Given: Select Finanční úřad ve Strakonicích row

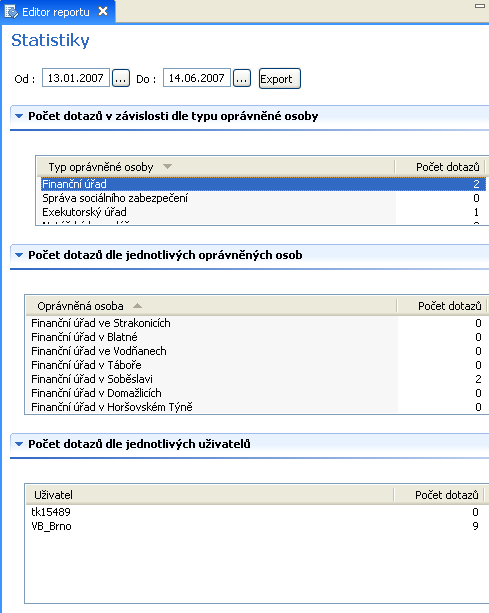Looking at the screenshot, I should click(257, 323).
